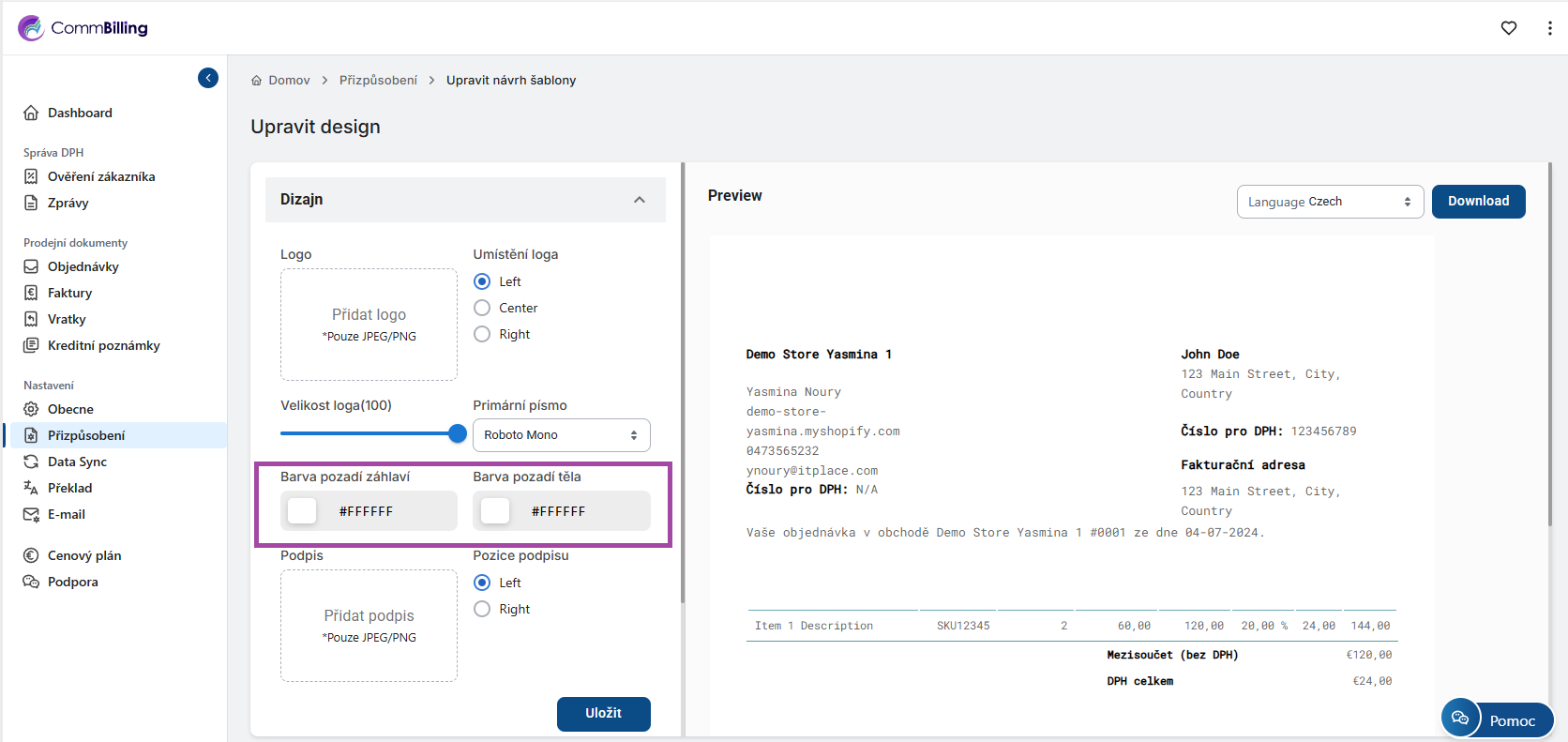Screen dimensions: 1568x742
Task: Select Left signature position
Action: pyautogui.click(x=482, y=583)
